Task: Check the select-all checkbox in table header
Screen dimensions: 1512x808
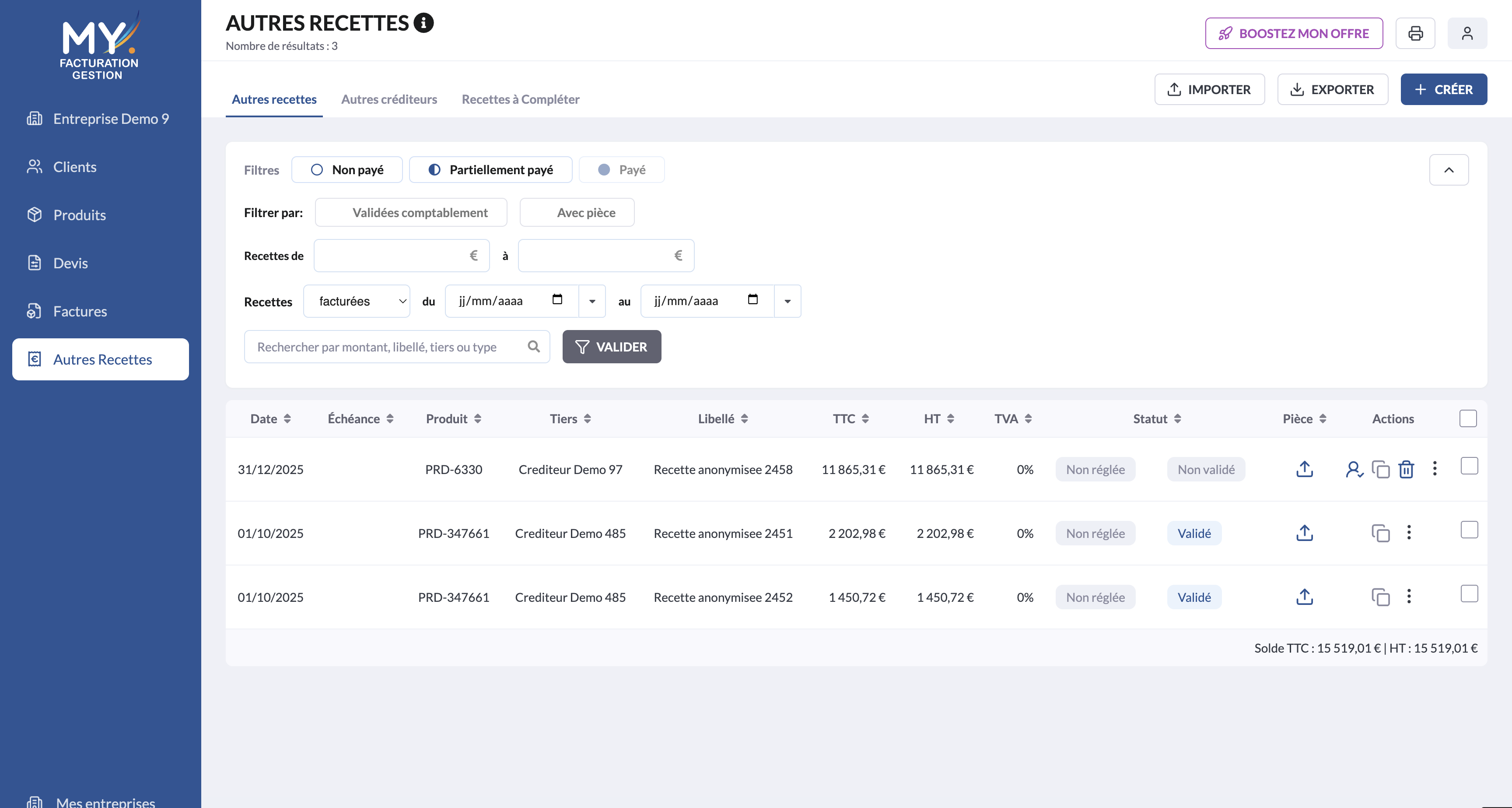Action: click(x=1468, y=419)
